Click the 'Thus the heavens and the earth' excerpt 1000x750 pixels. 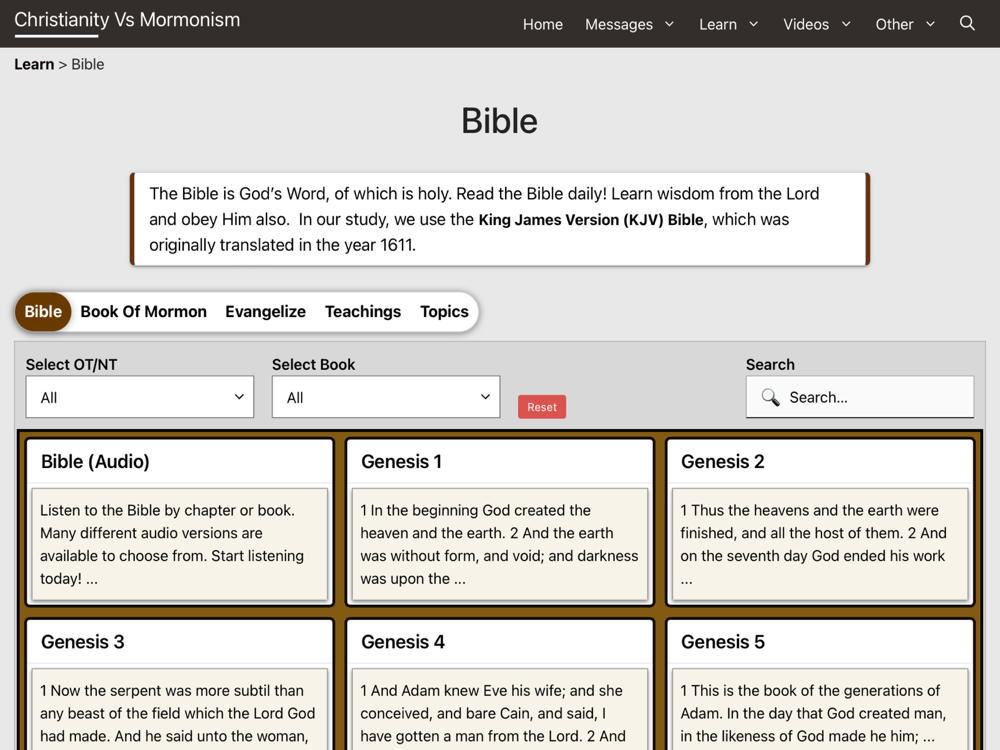tap(820, 544)
